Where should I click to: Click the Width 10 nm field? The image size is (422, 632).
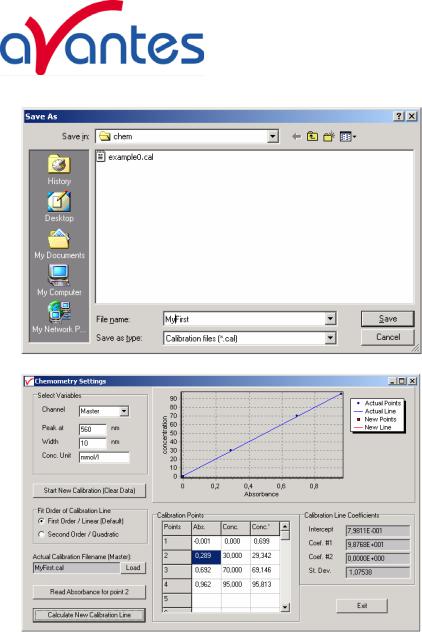[93, 443]
